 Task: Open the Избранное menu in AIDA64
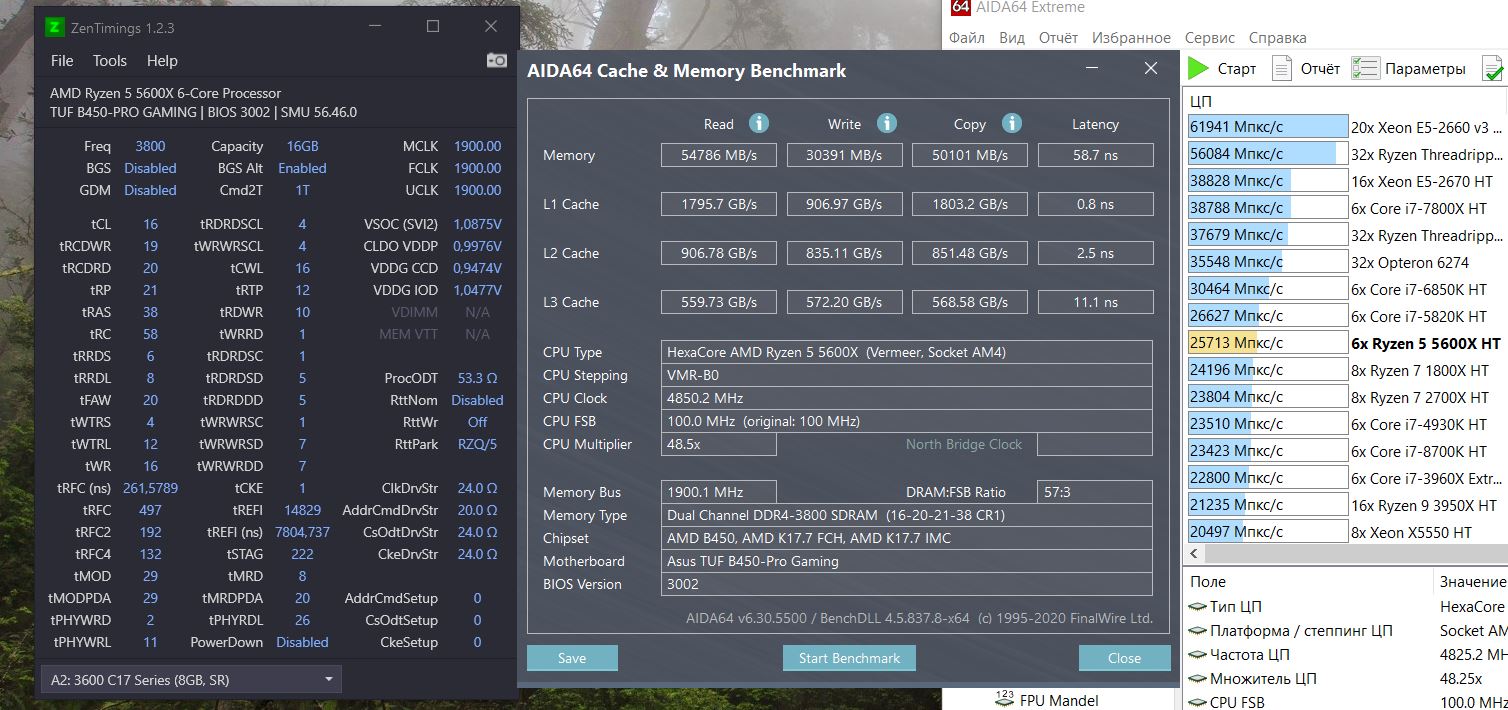pos(1131,38)
